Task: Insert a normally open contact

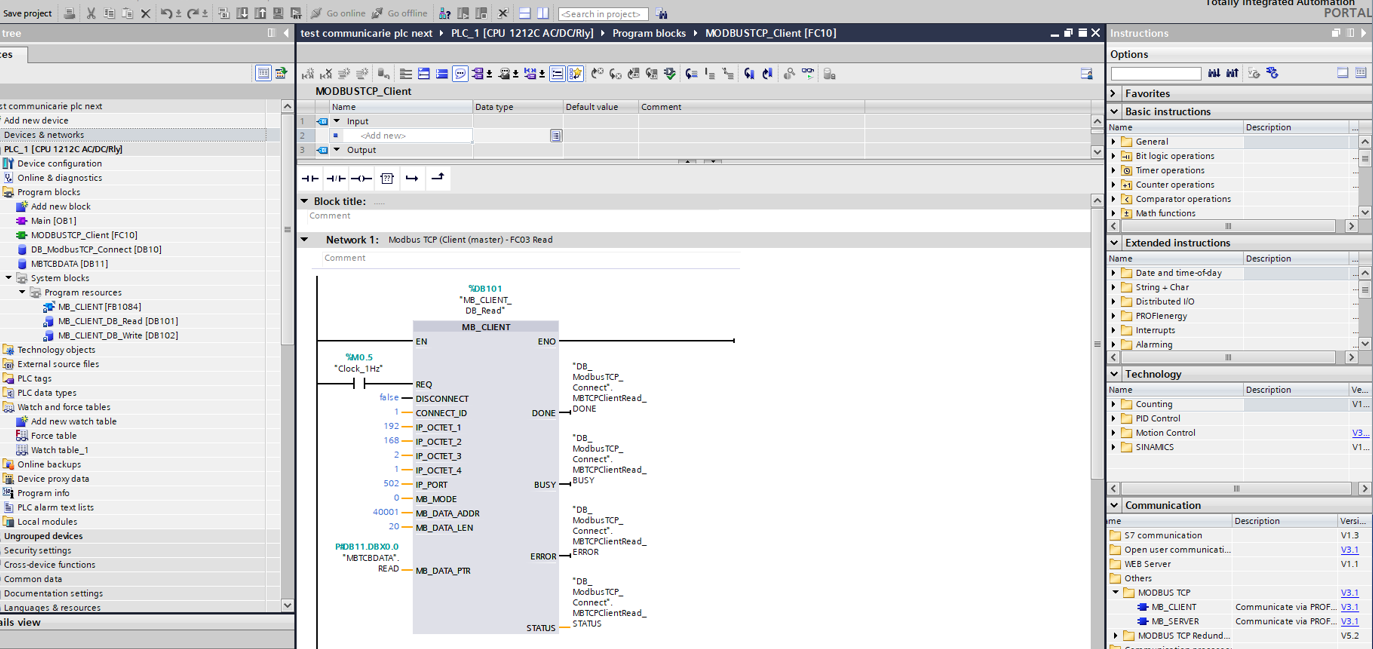Action: (310, 179)
